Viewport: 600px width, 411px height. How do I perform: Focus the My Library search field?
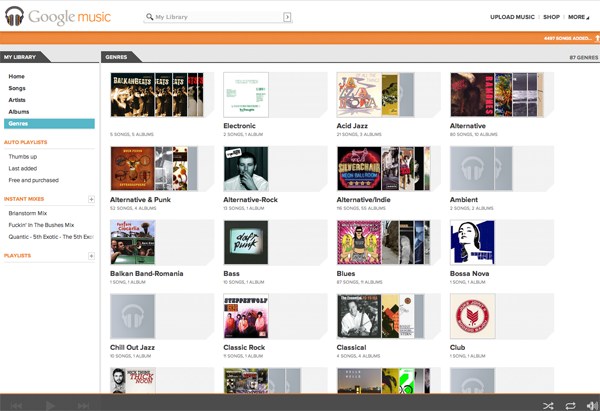coord(218,17)
